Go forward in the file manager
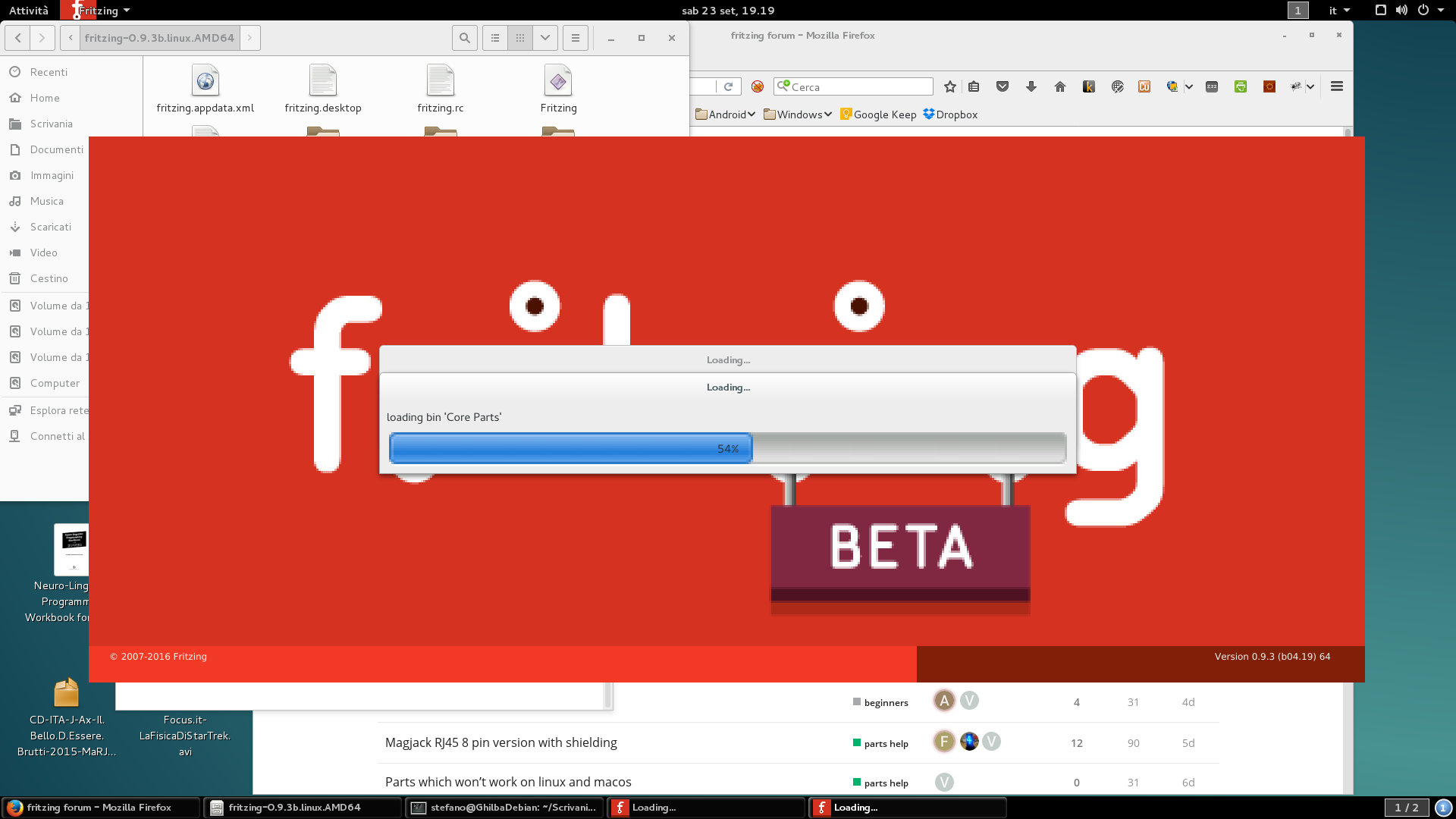The height and width of the screenshot is (819, 1456). pos(42,38)
